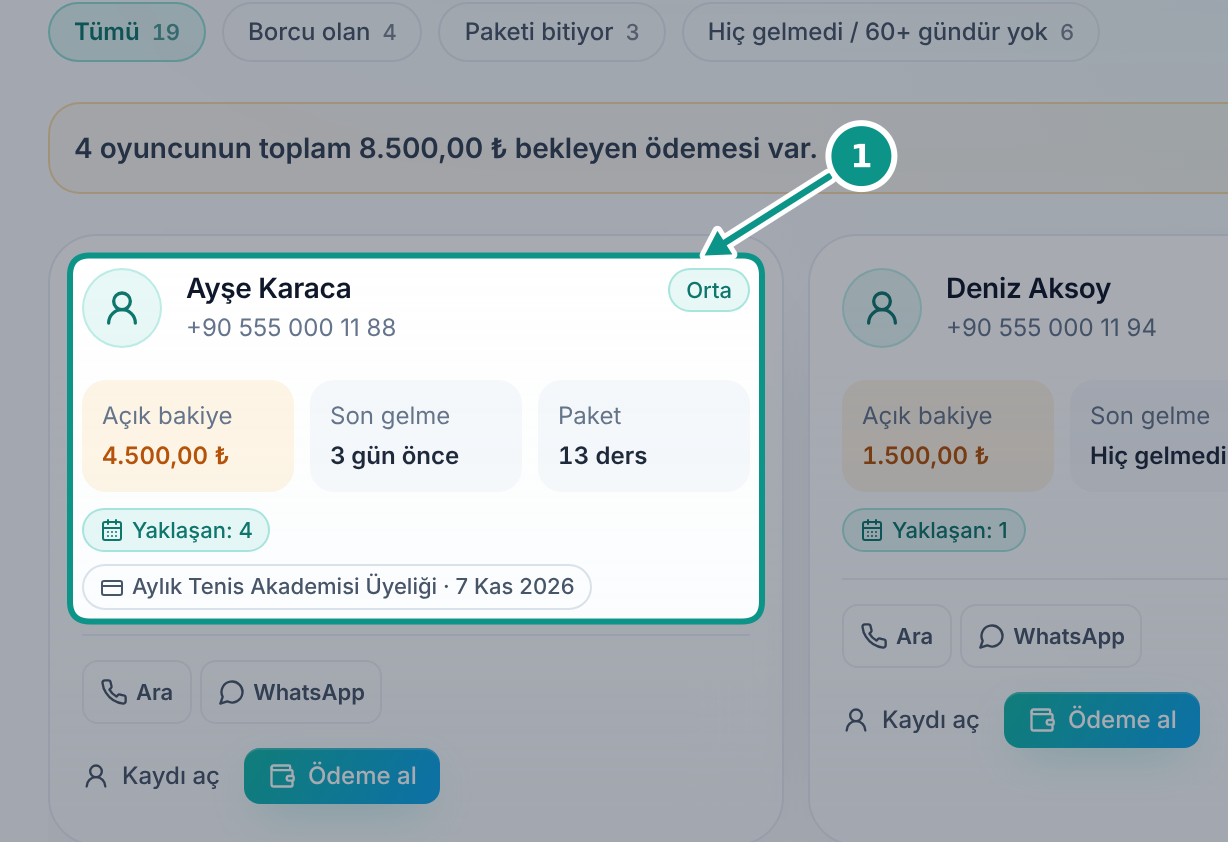Call Ayşe Karaca with Ara button
This screenshot has height=842, width=1228.
click(137, 692)
